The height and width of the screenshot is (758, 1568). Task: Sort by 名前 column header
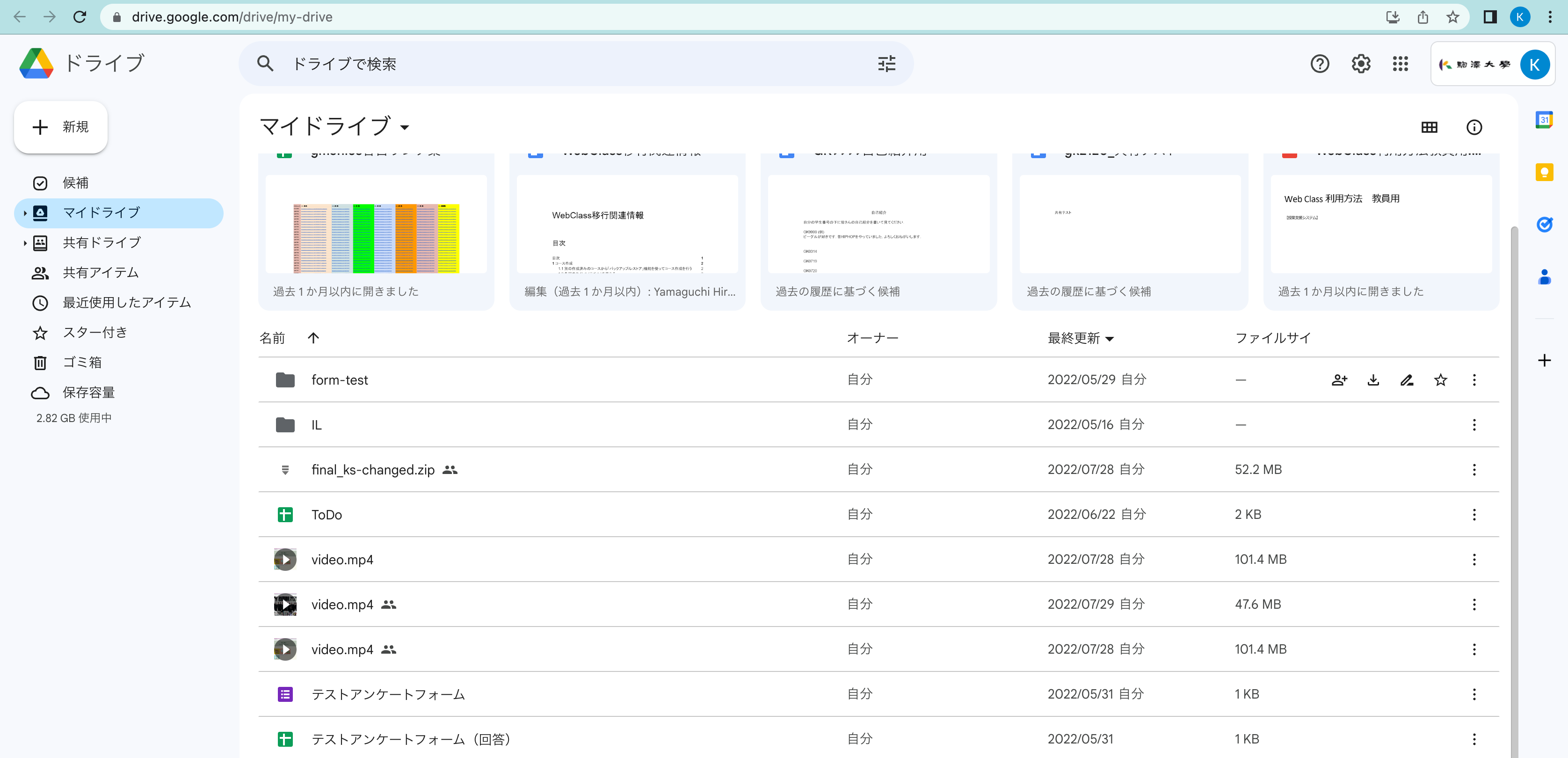click(x=272, y=338)
